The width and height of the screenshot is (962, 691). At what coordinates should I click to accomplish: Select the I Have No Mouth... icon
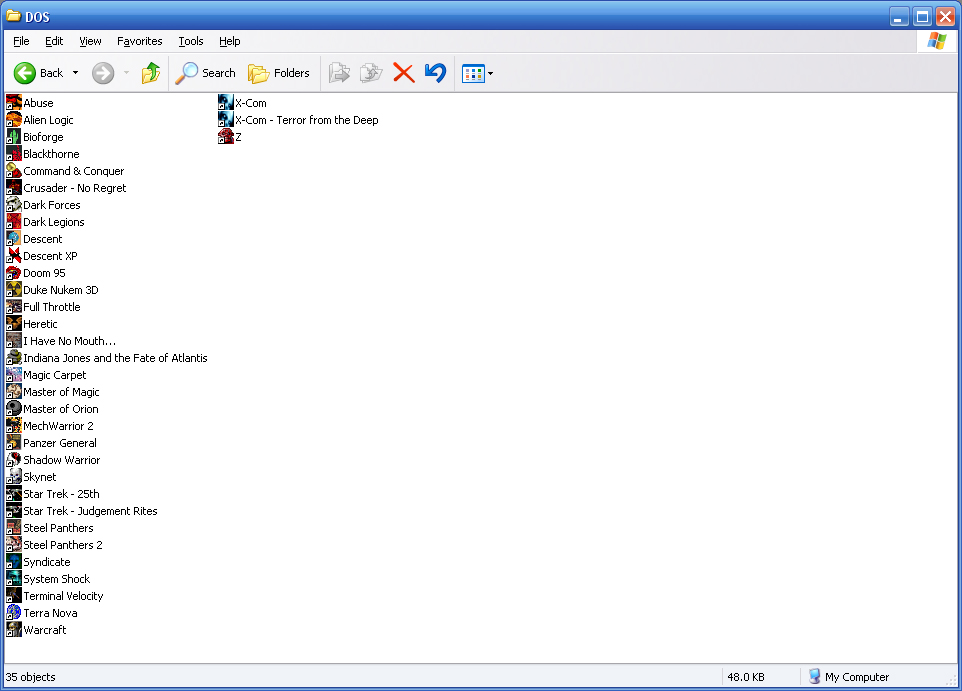click(x=14, y=340)
